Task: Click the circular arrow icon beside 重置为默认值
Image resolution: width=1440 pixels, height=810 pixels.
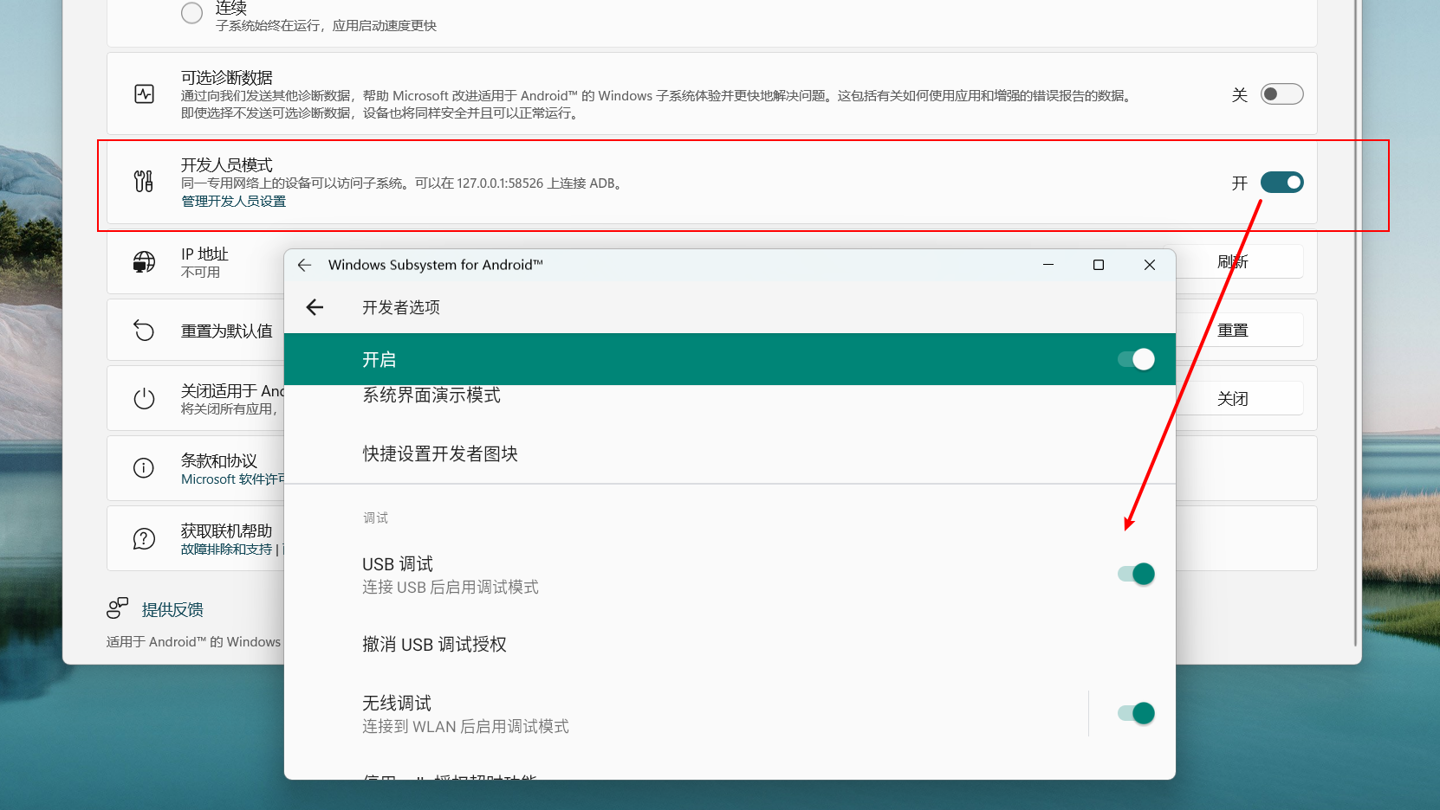Action: (143, 329)
